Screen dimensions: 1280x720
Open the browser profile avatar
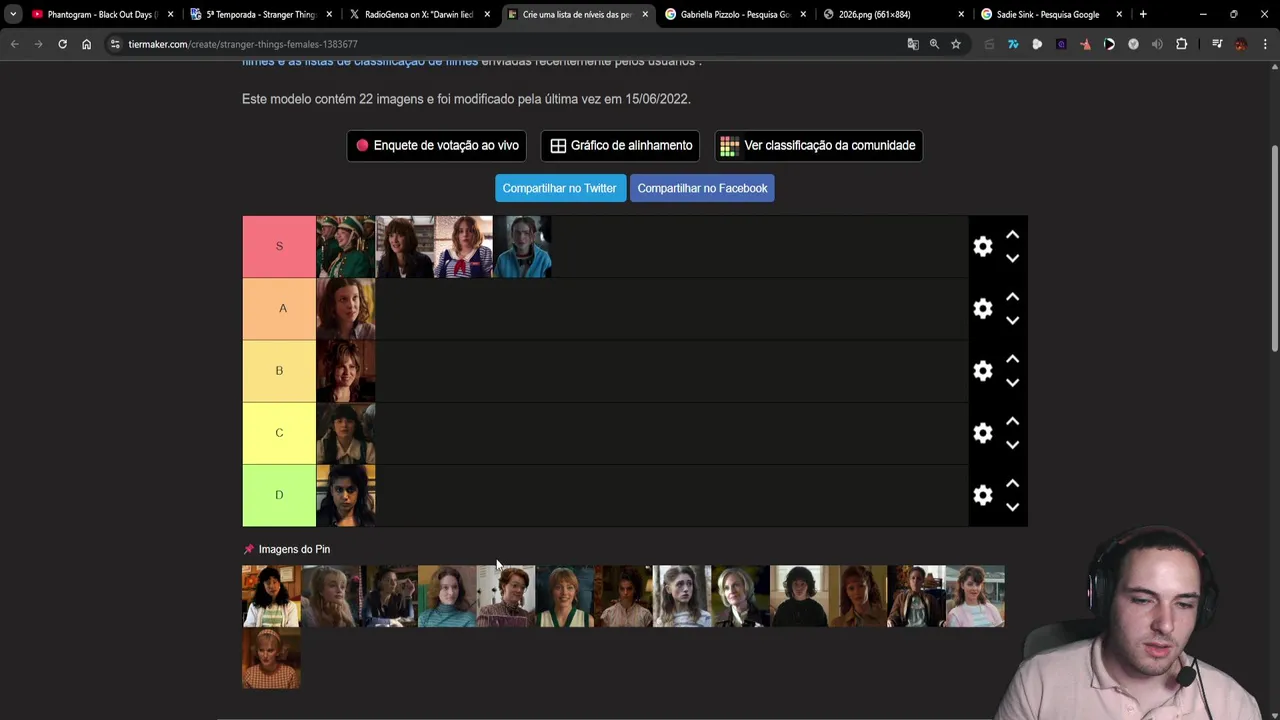pyautogui.click(x=1241, y=44)
